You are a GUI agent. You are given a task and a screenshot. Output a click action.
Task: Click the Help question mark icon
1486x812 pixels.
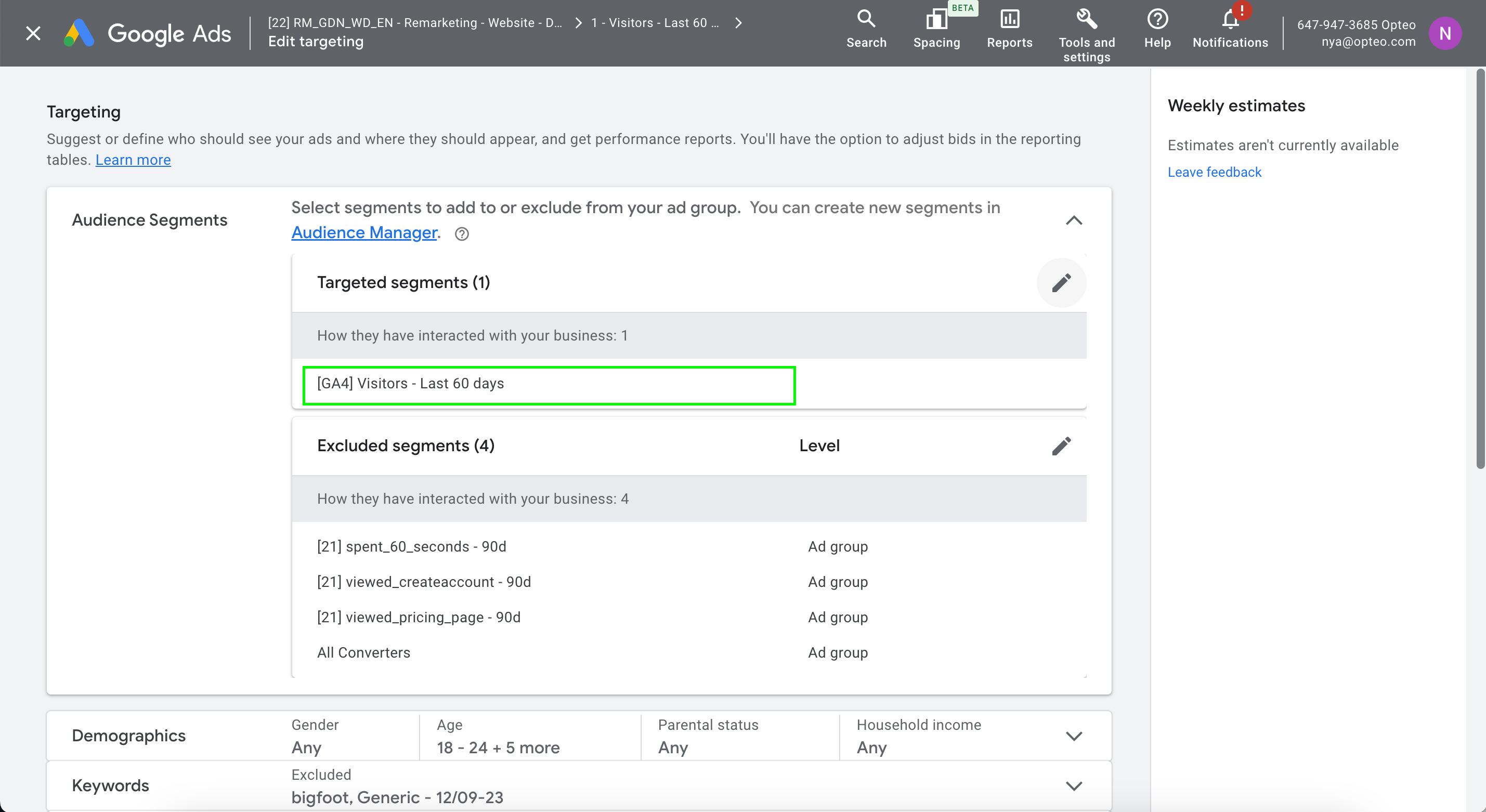coord(1157,20)
